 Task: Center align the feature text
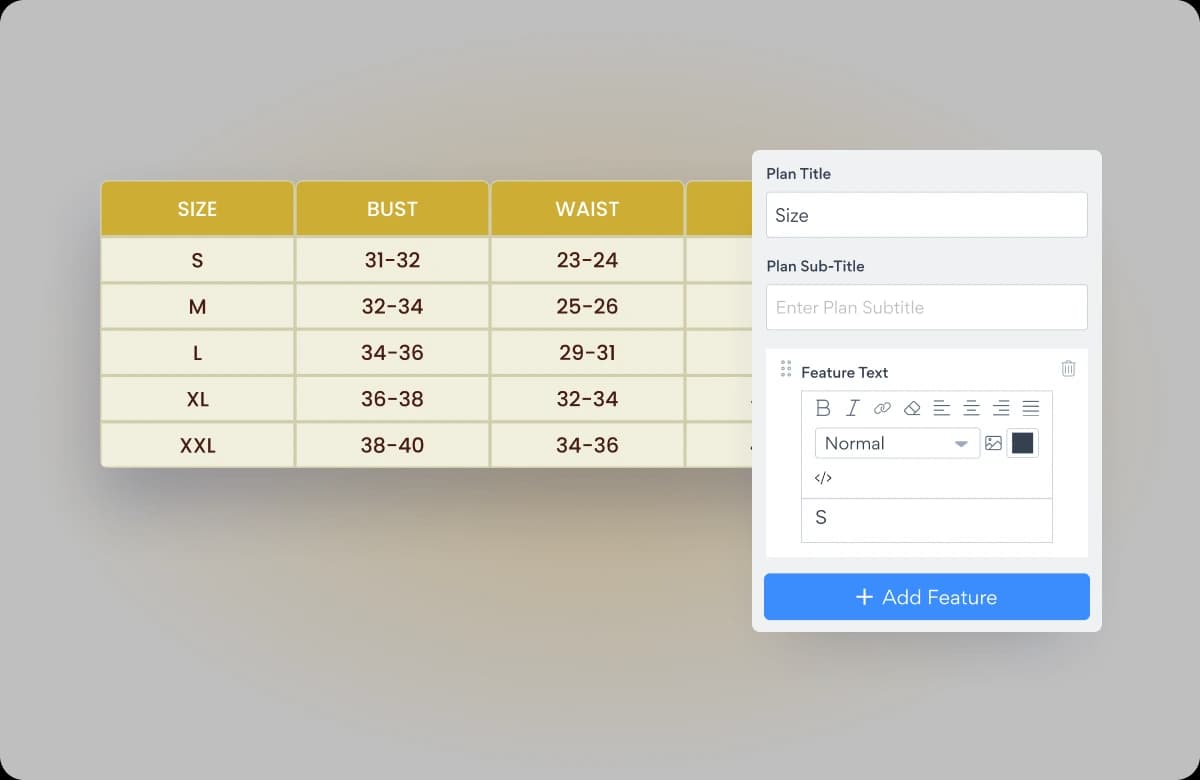coord(971,408)
